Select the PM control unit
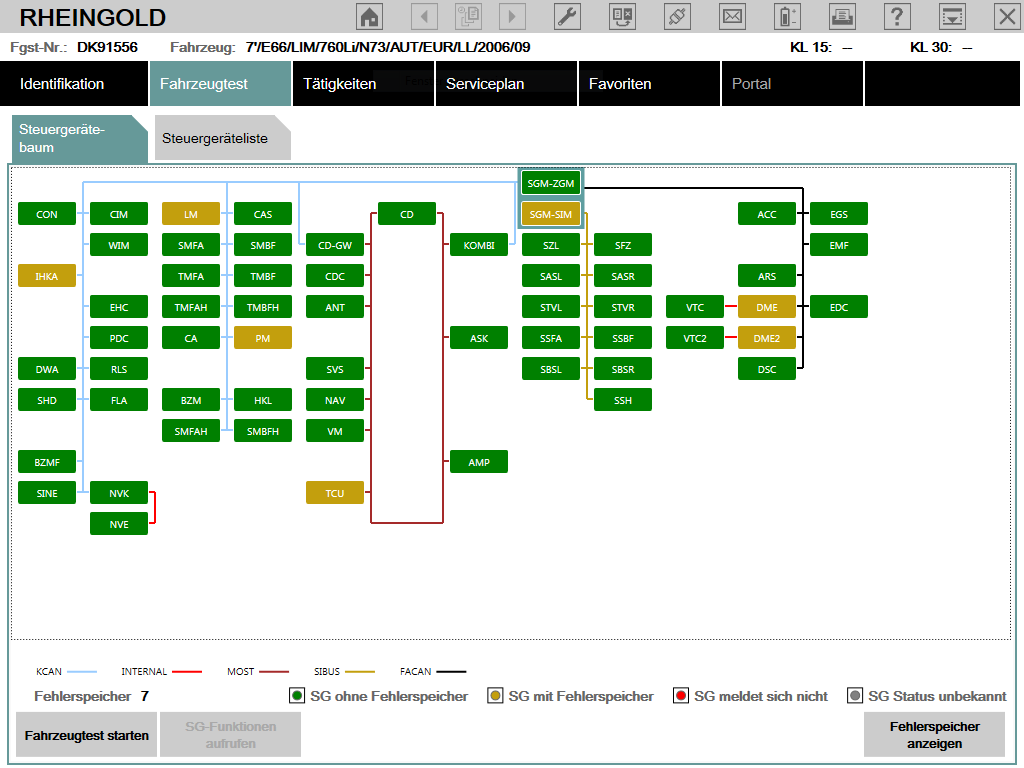The image size is (1024, 768). click(263, 338)
